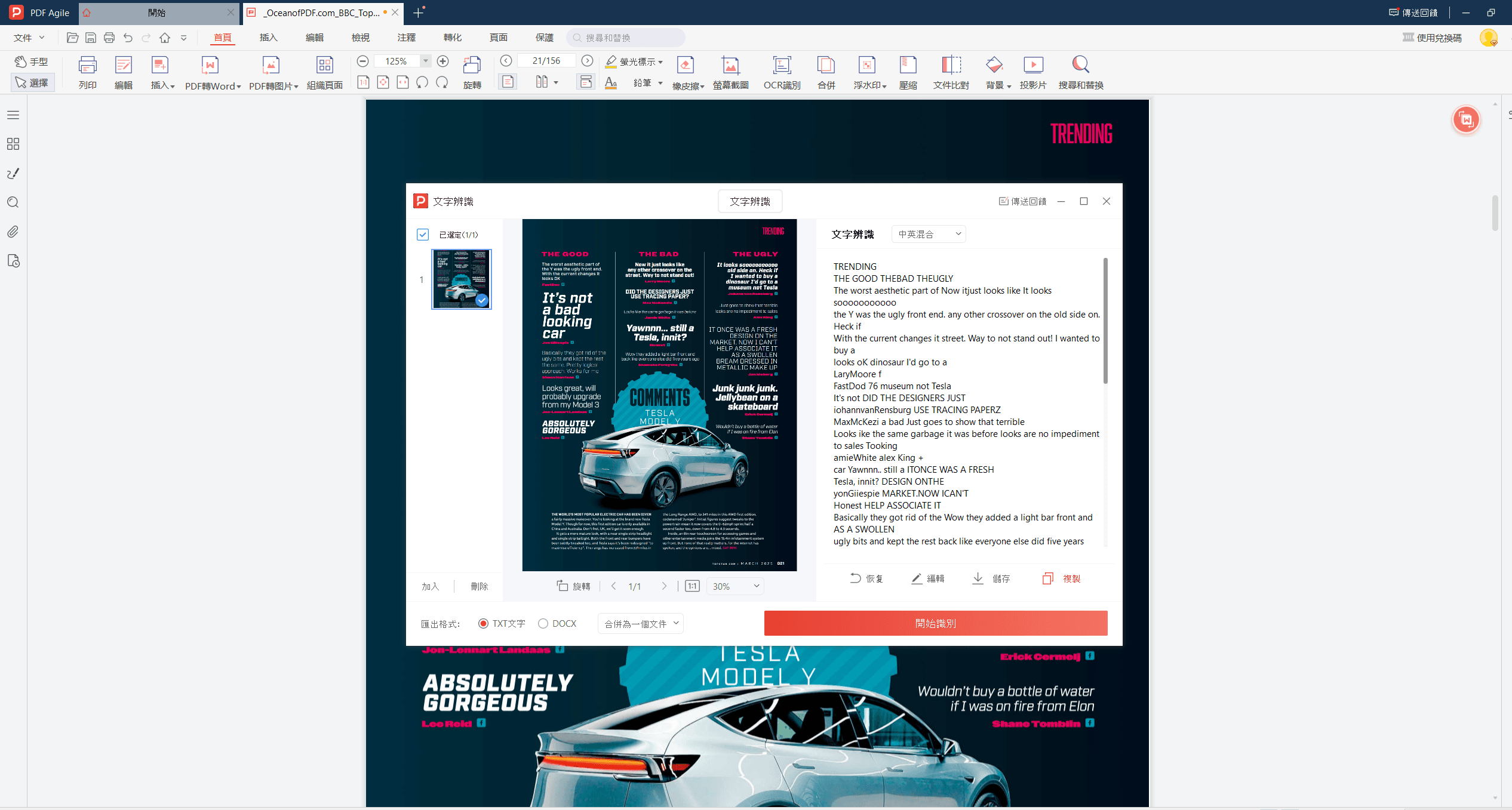Open the 30% zoom dropdown in OCR dialog
This screenshot has height=810, width=1512.
(x=735, y=586)
